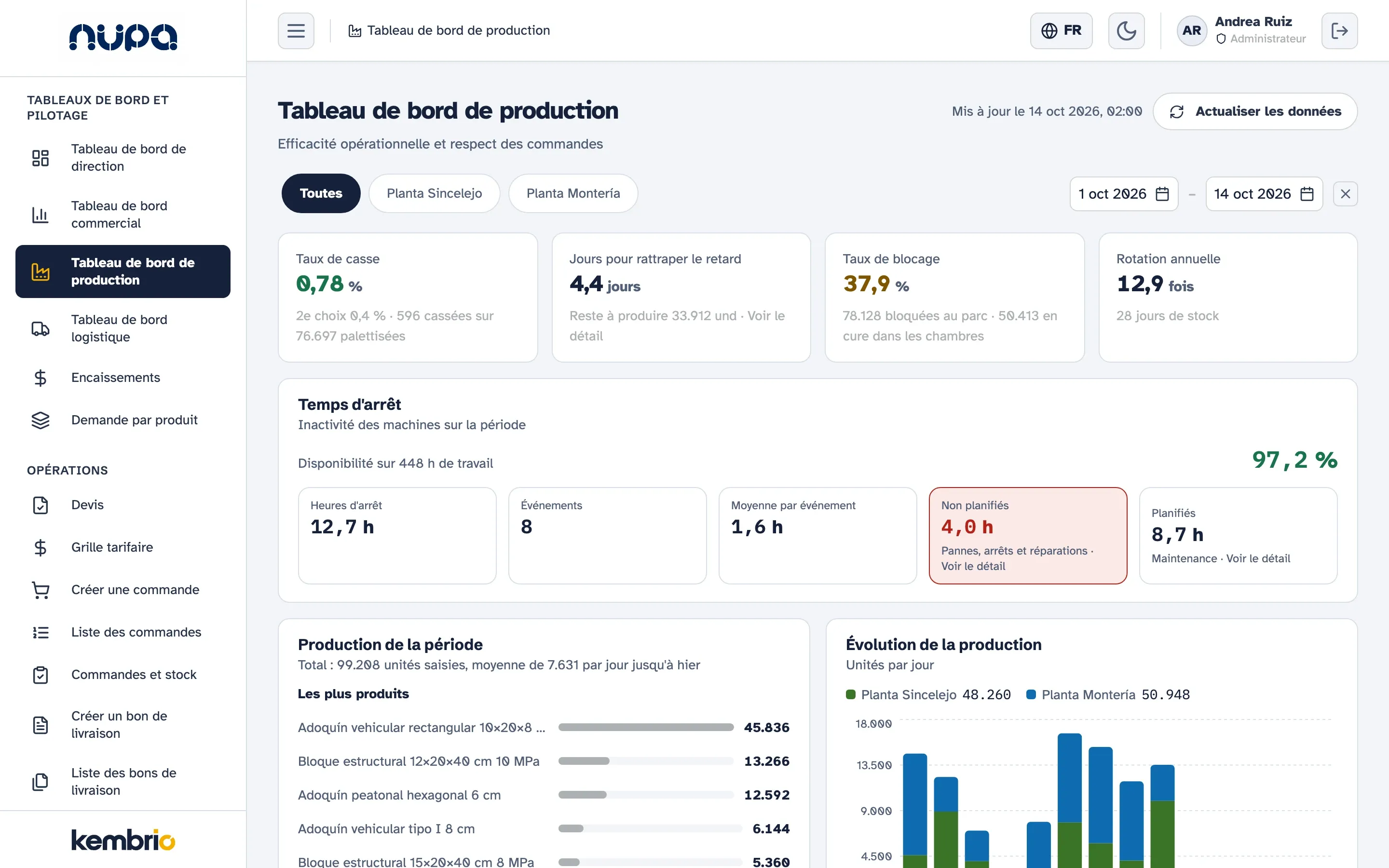Open Devis in sidebar
This screenshot has height=868, width=1389.
click(123, 505)
